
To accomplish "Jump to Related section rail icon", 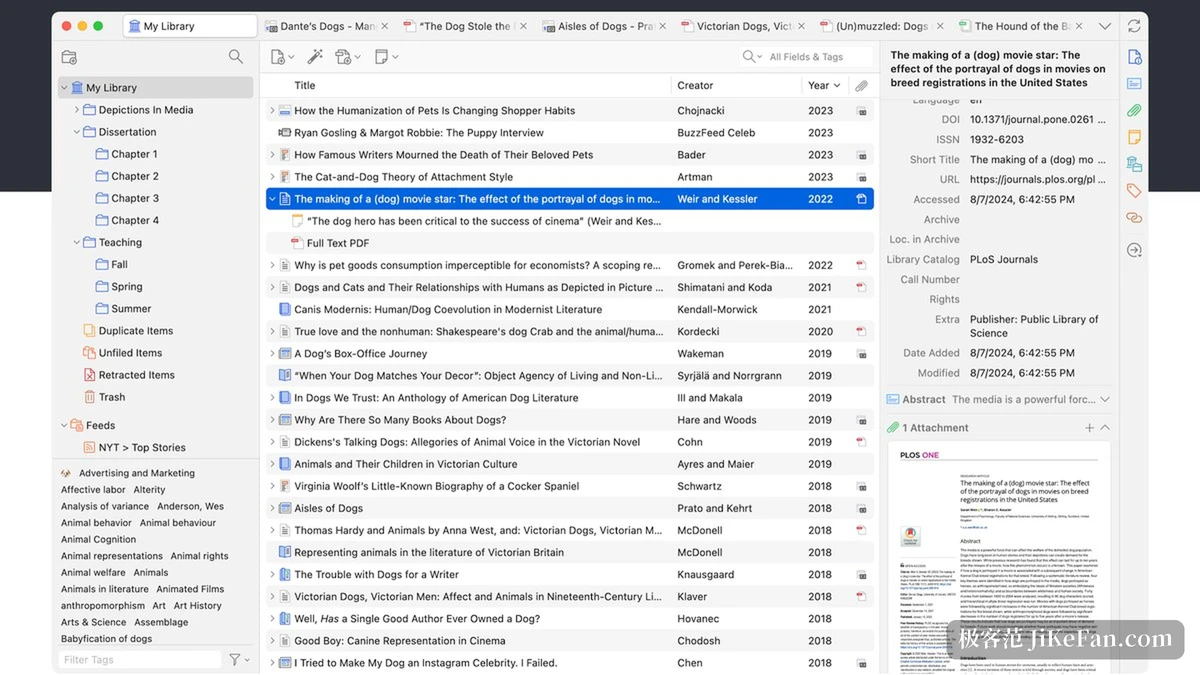I will click(1134, 217).
